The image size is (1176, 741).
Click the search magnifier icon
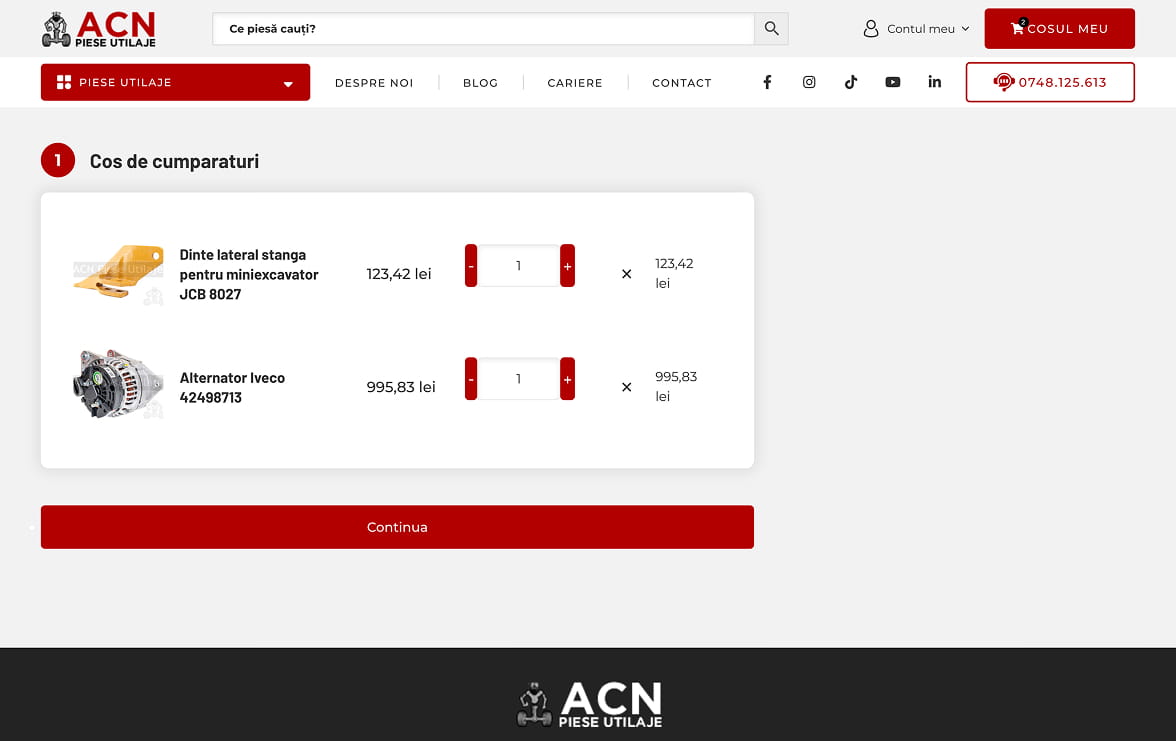click(x=771, y=29)
